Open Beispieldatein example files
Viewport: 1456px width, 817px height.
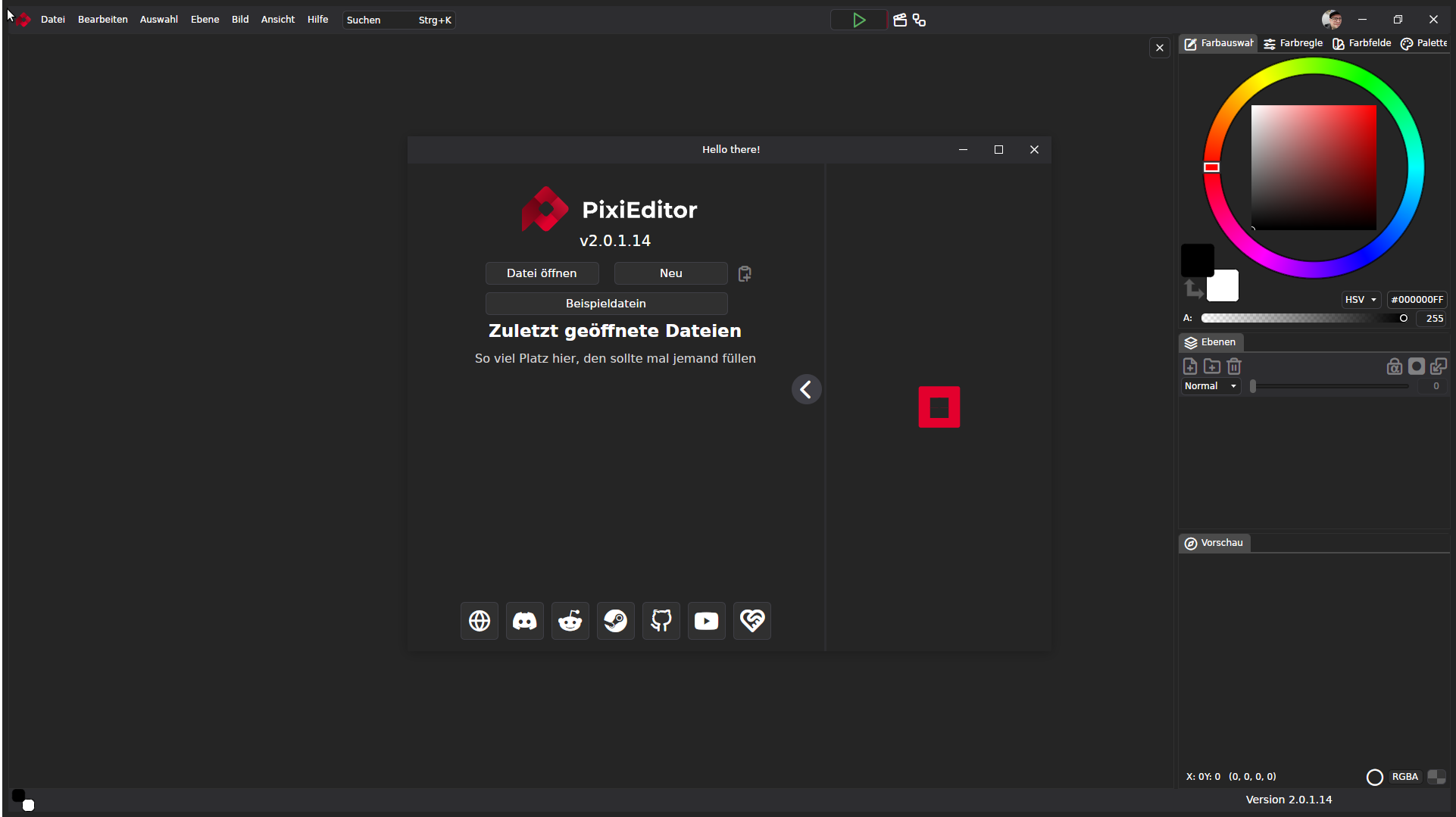[x=606, y=304]
